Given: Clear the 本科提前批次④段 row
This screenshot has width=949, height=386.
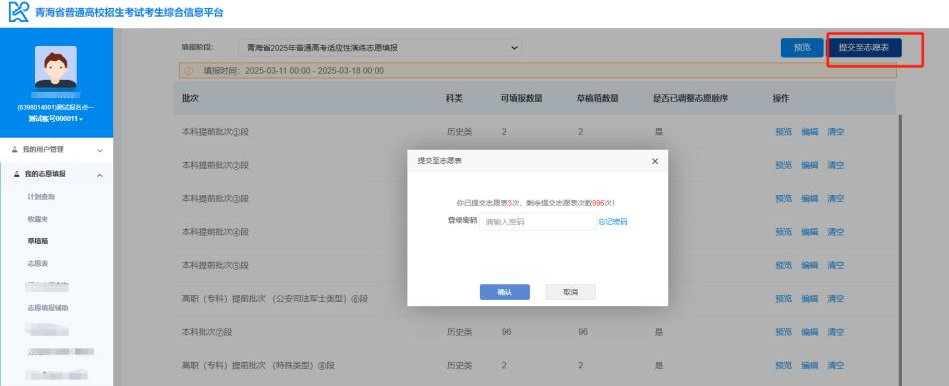Looking at the screenshot, I should point(835,232).
